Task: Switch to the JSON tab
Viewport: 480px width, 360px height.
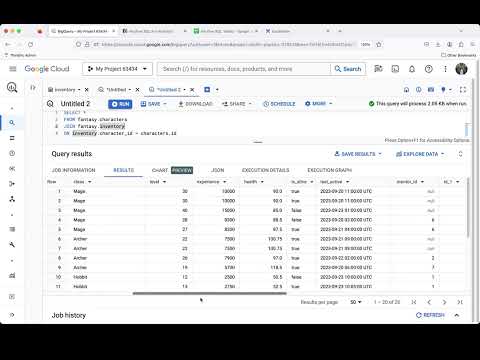Action: (218, 170)
